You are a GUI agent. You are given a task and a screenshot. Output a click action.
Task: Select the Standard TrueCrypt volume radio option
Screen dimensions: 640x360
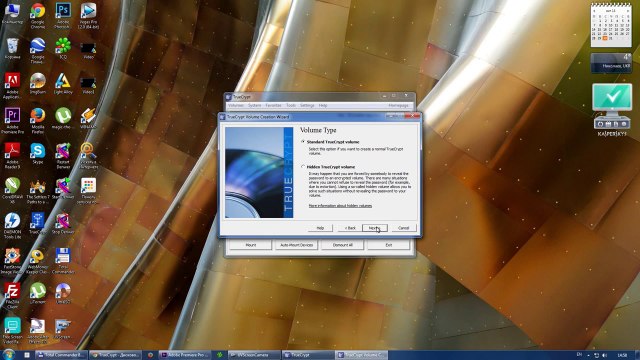(303, 142)
